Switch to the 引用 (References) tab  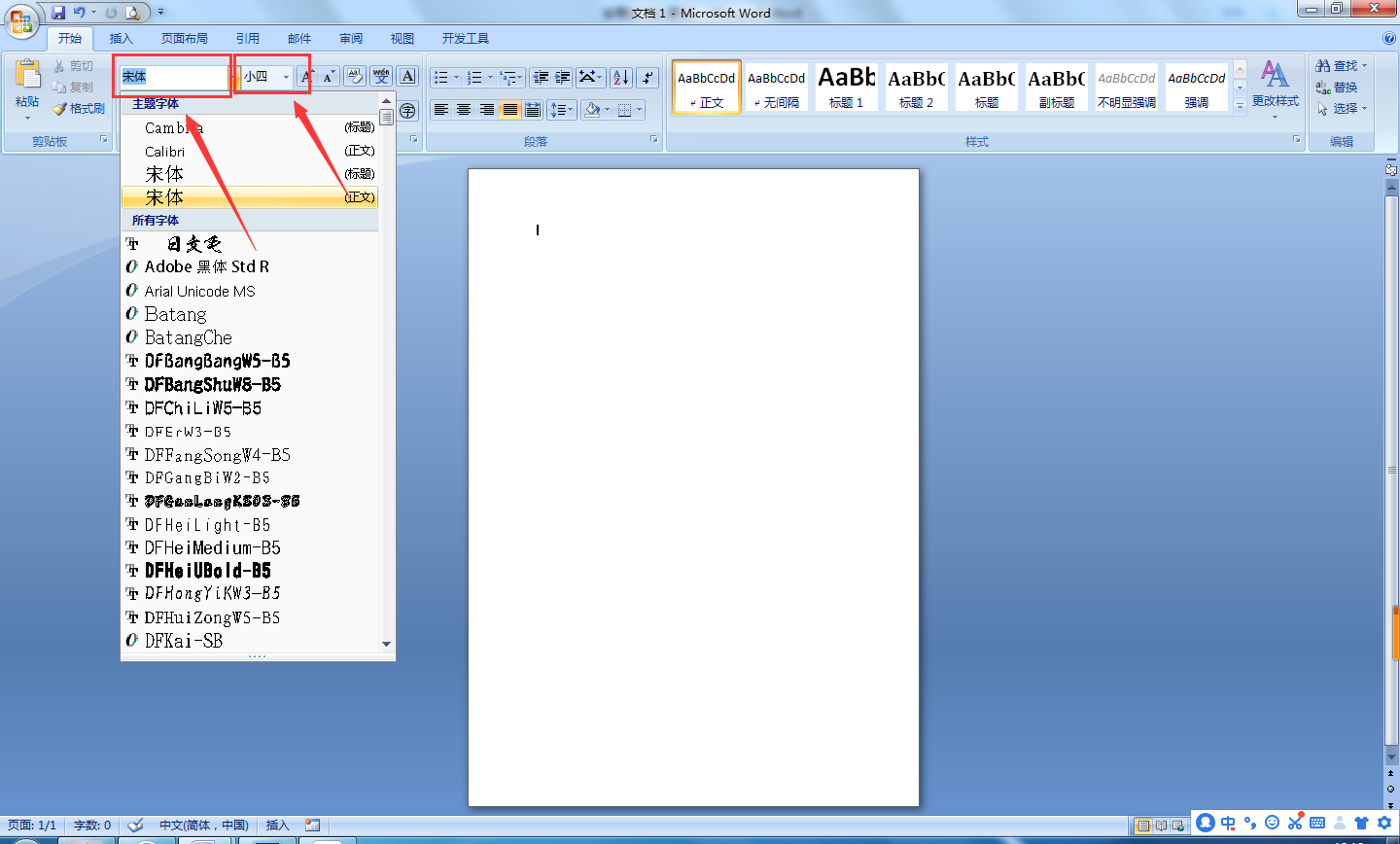tap(248, 39)
